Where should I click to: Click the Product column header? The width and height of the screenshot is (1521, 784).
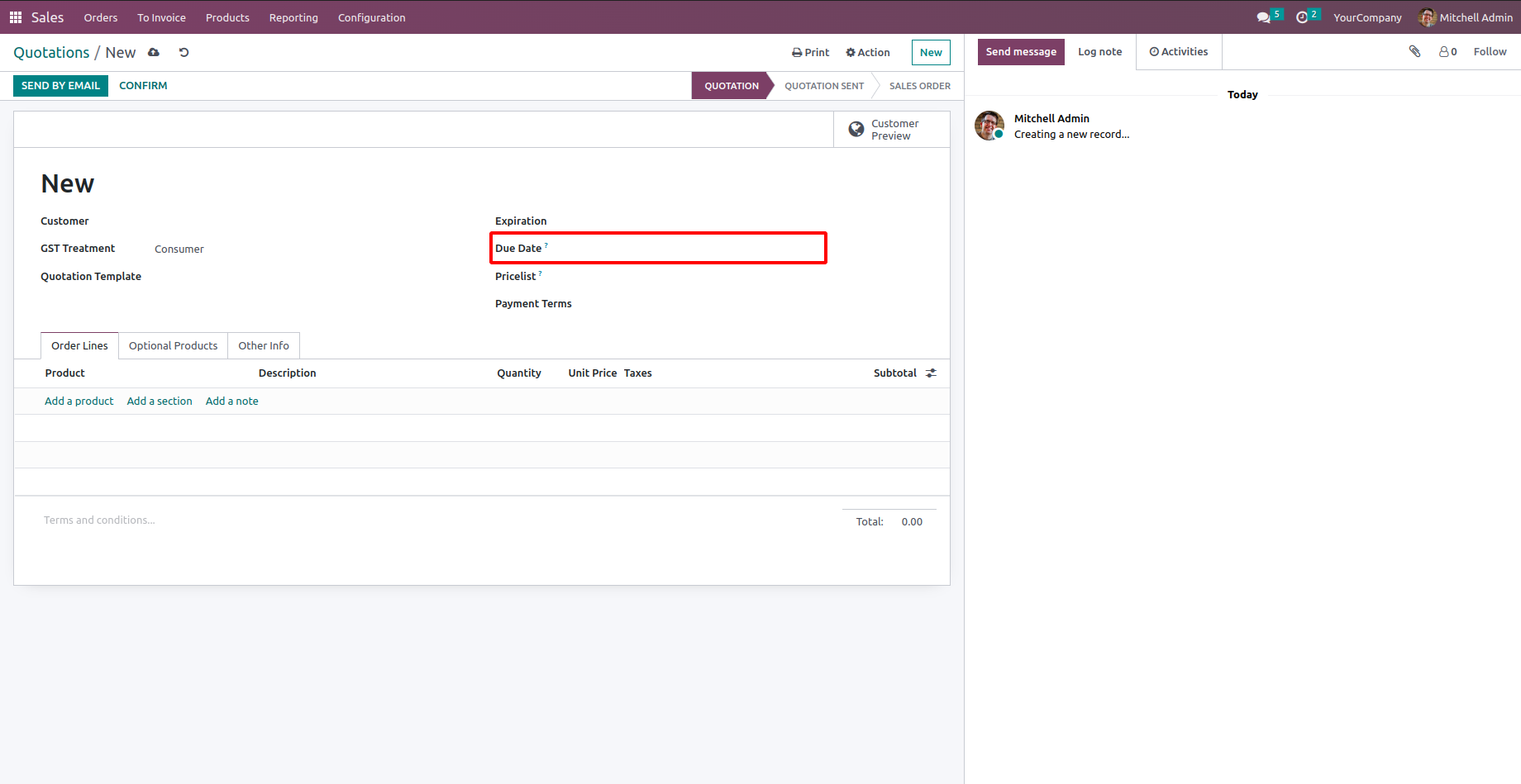click(x=65, y=373)
